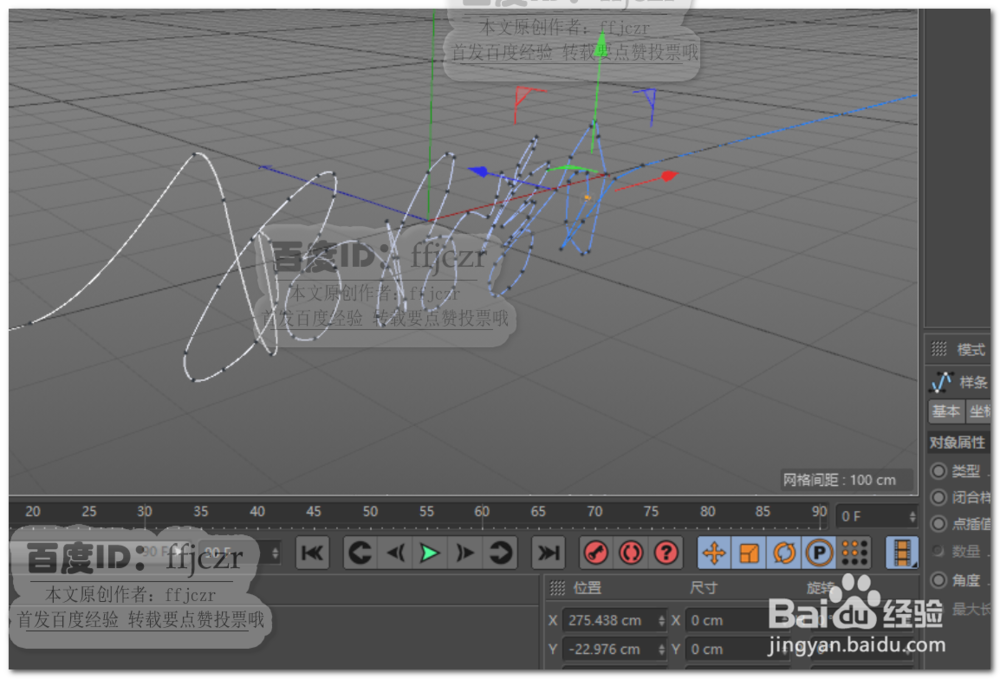Viewport: 1000px width, 679px height.
Task: Step forward one frame
Action: click(x=465, y=553)
